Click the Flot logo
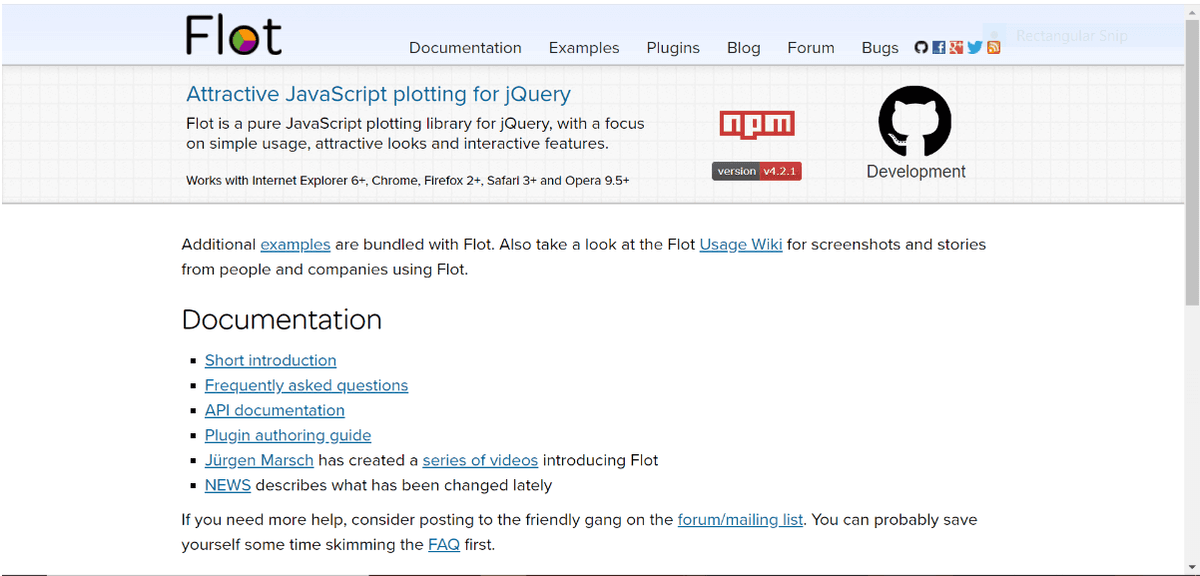1200x576 pixels. (x=234, y=35)
